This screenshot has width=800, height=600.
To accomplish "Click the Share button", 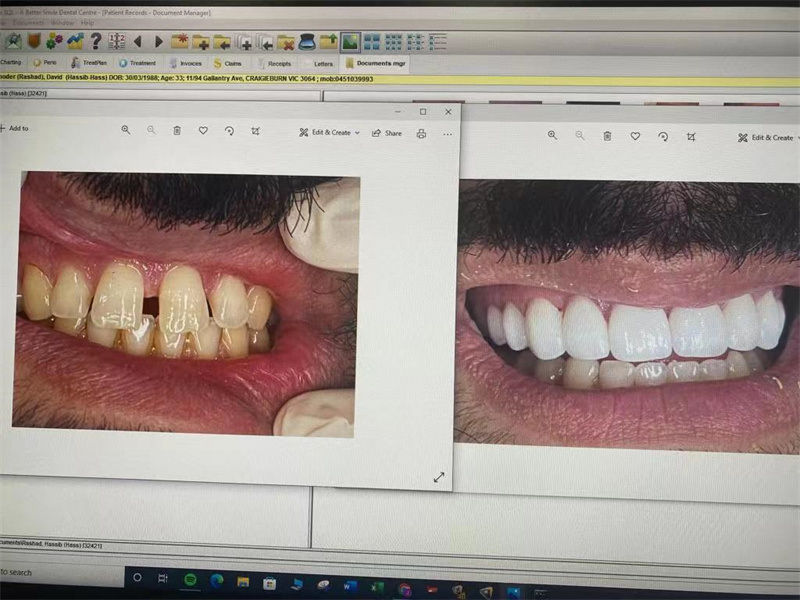I will point(386,133).
